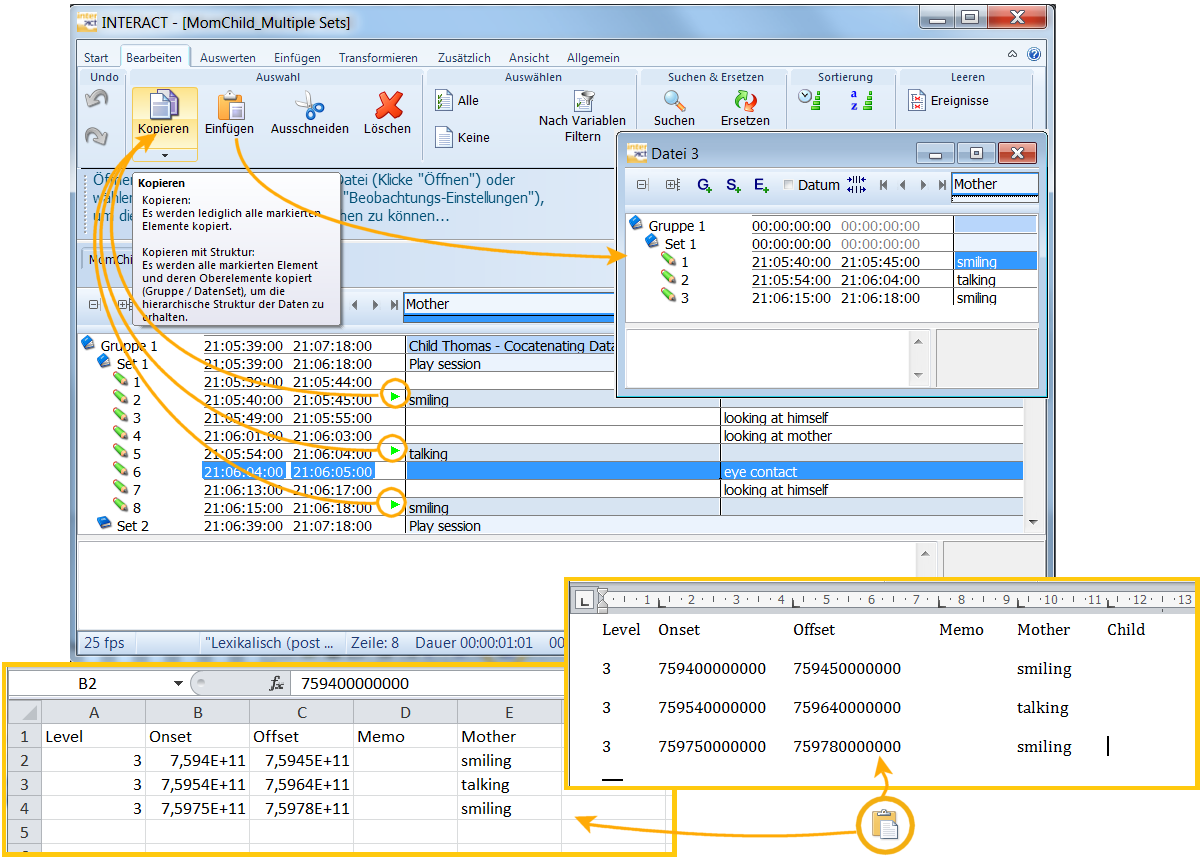Click the column-align arrows icon in Datei 3
The image size is (1200, 857).
[856, 185]
